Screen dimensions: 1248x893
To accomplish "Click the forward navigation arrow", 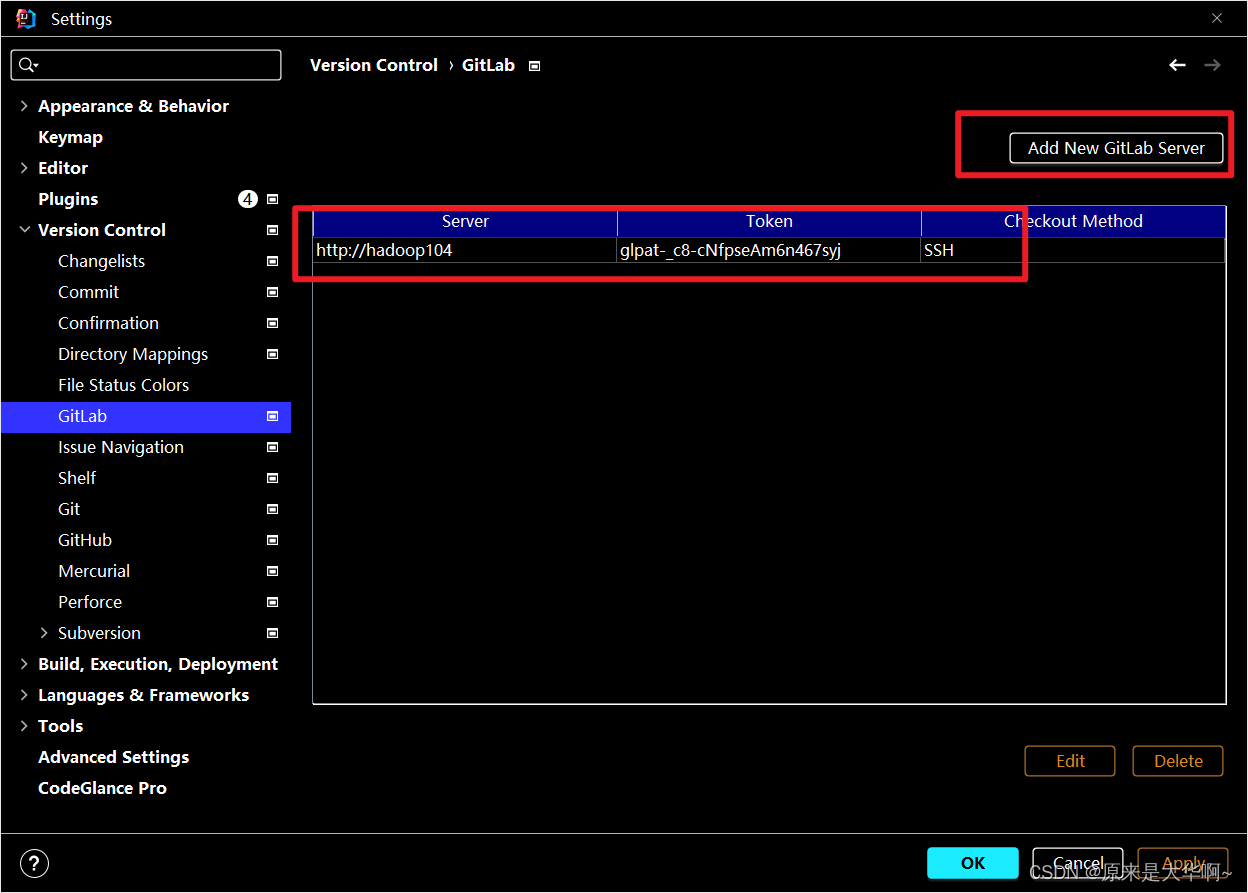I will [1212, 64].
